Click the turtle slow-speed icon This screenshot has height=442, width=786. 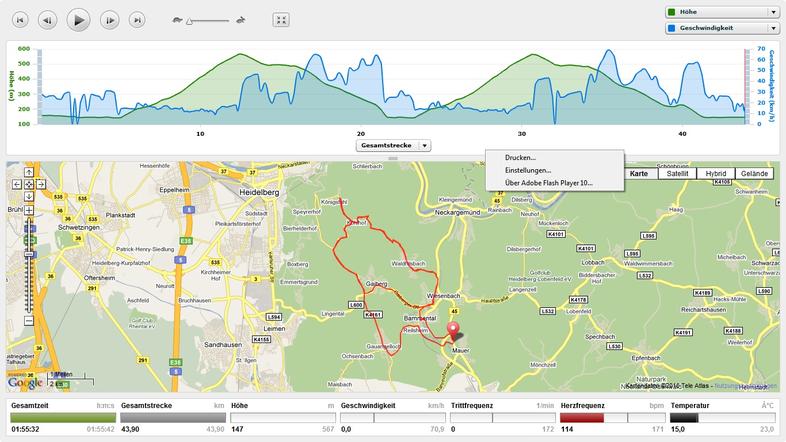[177, 21]
